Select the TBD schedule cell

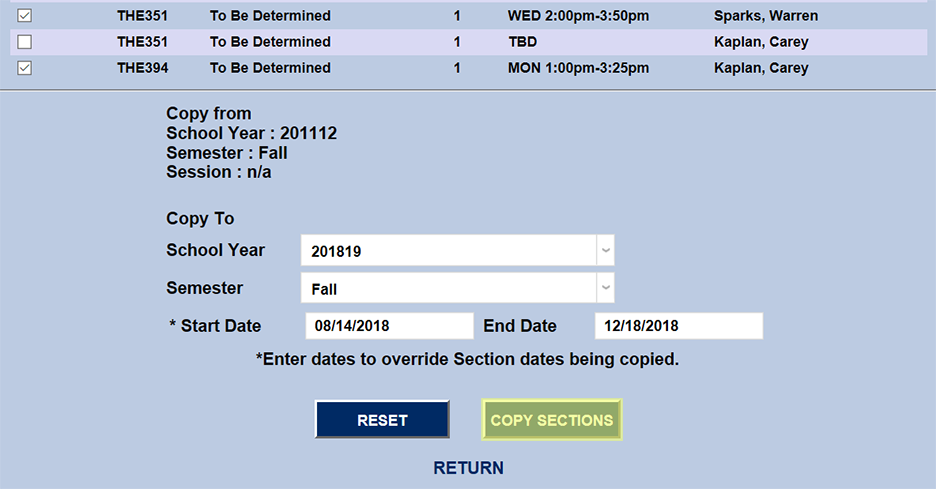coord(523,42)
